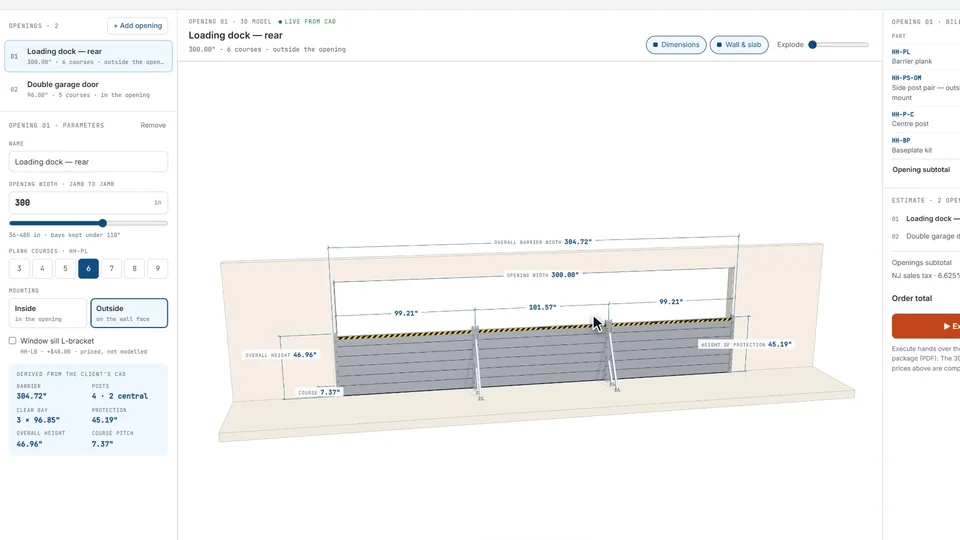960x540 pixels.
Task: Click the overall barrier width 304.72" label
Action: [543, 242]
